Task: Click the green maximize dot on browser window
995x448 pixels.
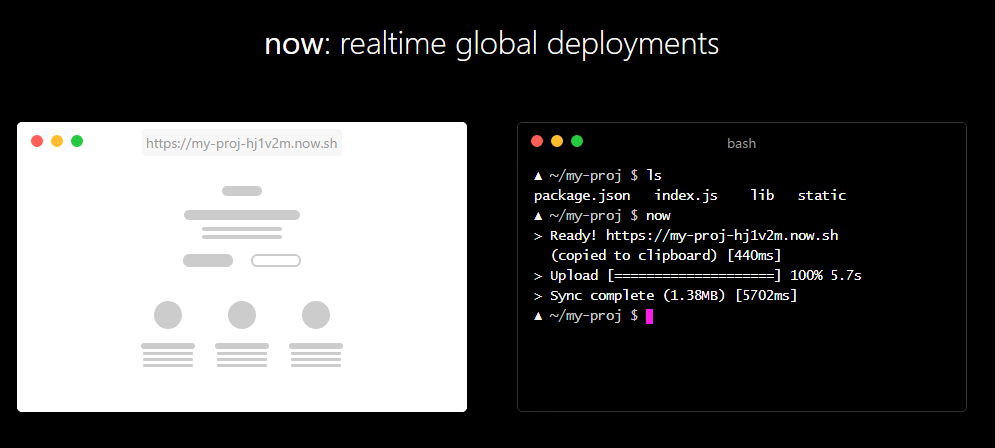Action: click(x=77, y=141)
